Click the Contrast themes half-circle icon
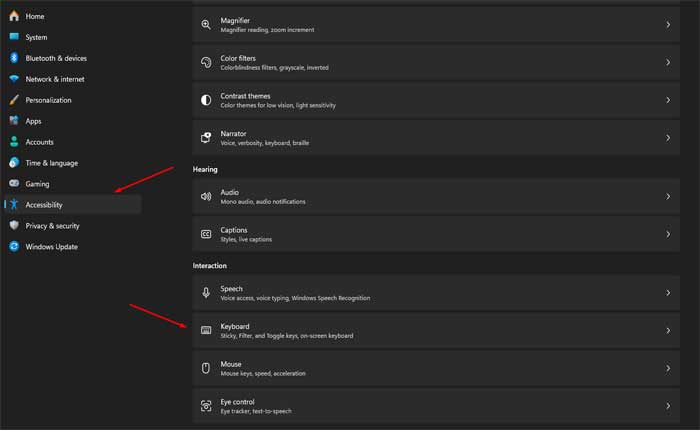The height and width of the screenshot is (430, 700). click(206, 100)
